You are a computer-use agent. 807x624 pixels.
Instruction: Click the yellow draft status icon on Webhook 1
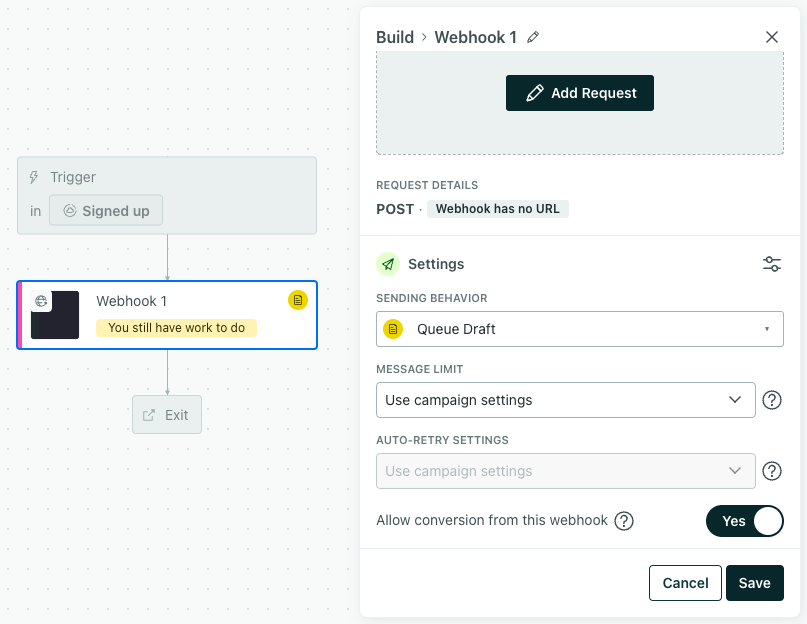(297, 300)
